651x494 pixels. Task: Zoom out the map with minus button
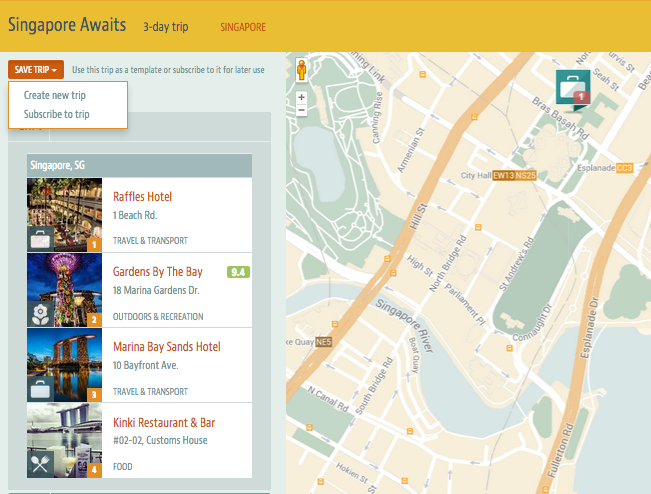coord(301,110)
